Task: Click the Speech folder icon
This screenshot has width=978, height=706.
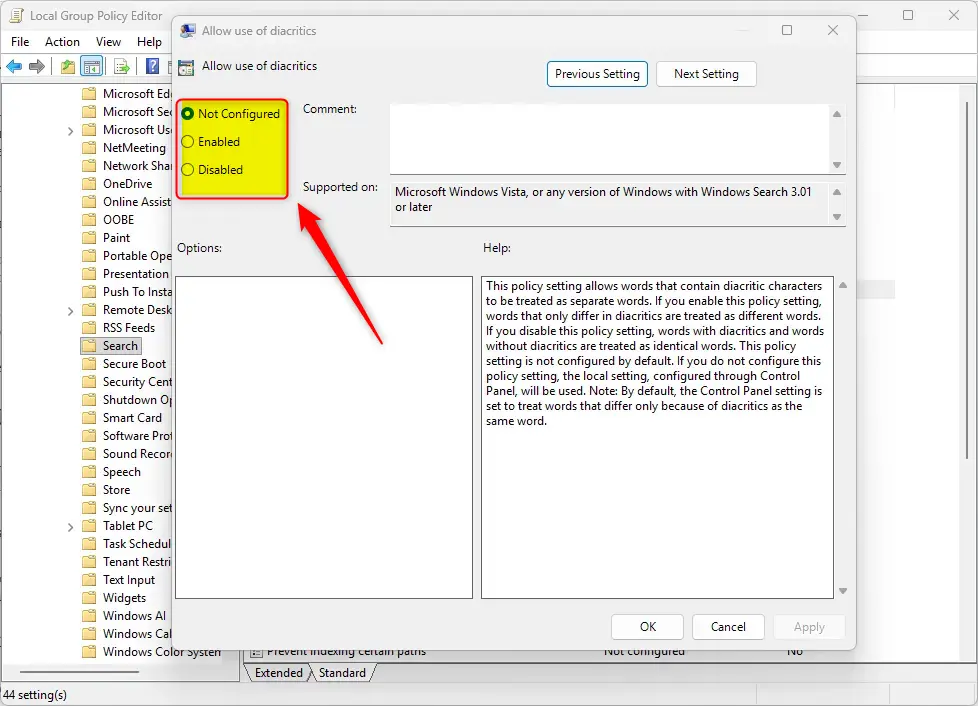Action: coord(90,472)
